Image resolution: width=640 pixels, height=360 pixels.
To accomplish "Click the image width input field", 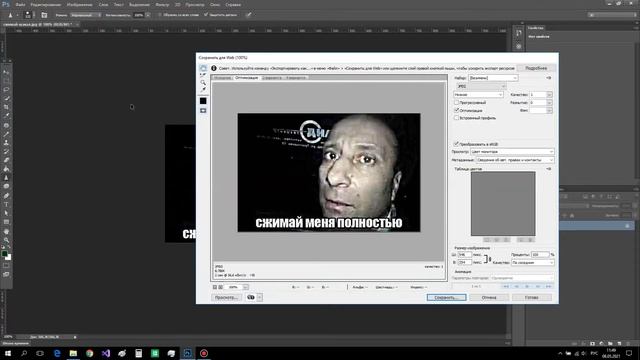I will 464,255.
